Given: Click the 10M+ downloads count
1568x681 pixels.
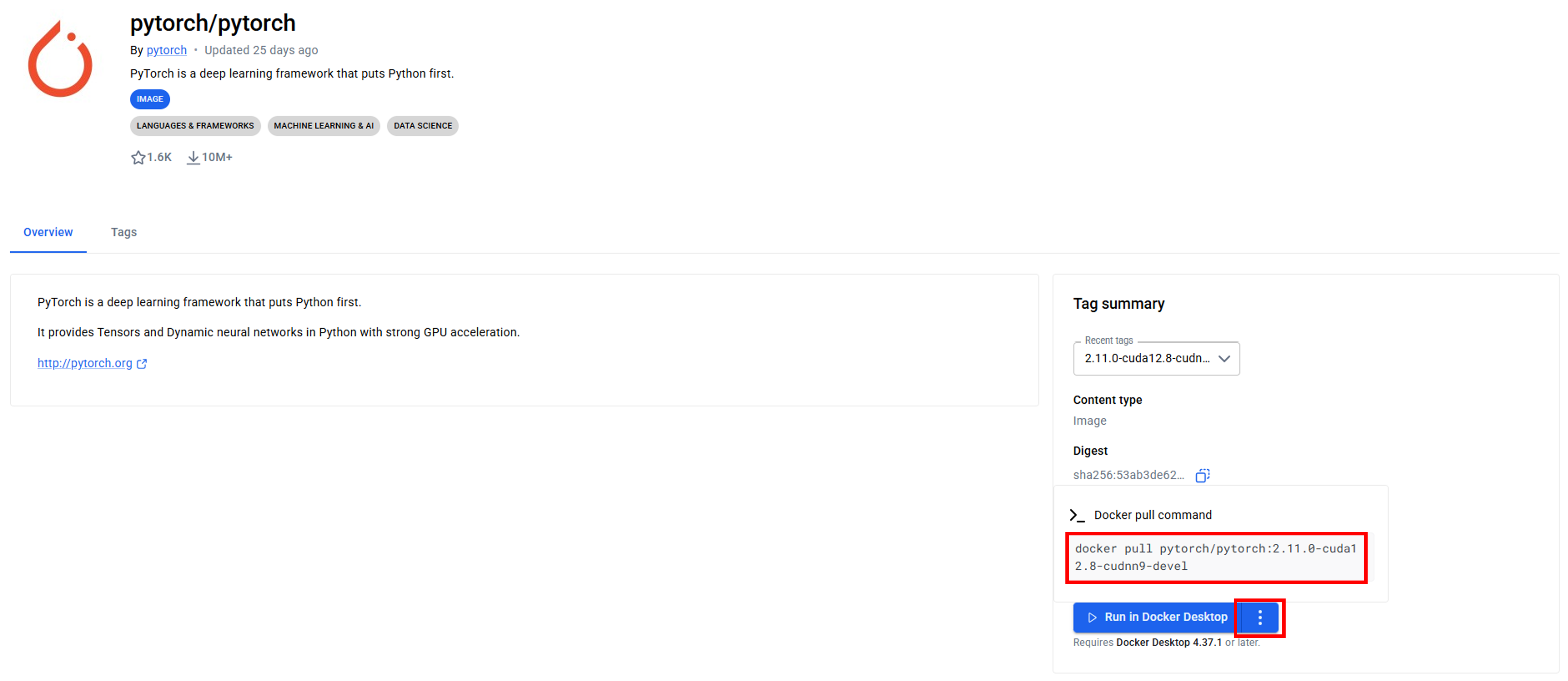Looking at the screenshot, I should point(217,157).
